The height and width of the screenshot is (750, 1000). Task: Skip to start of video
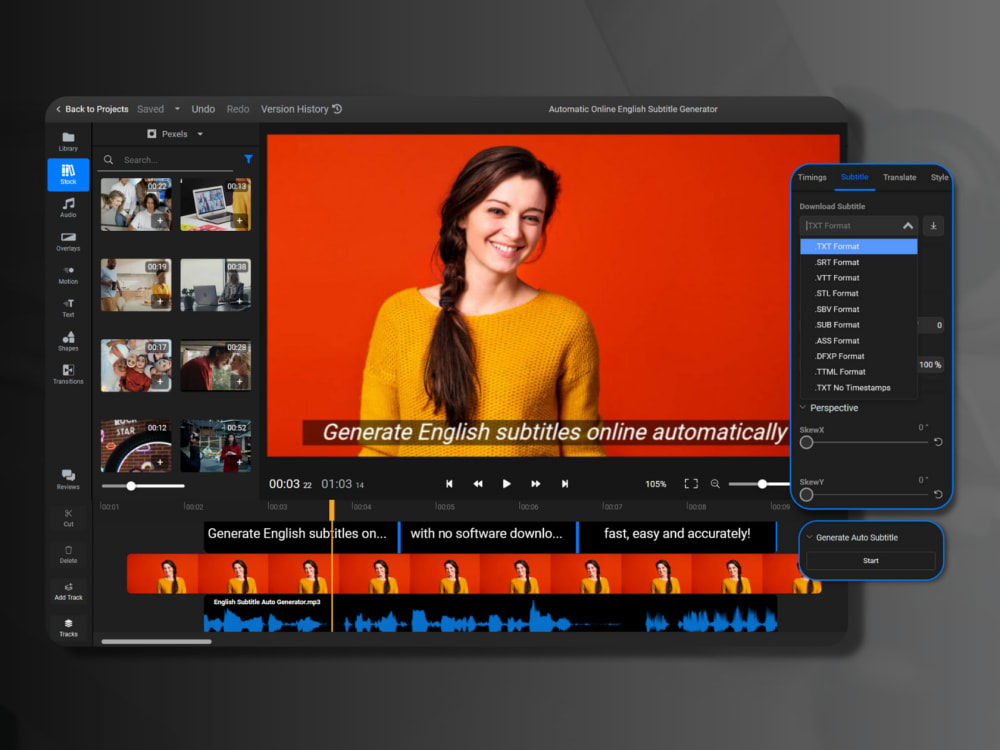pyautogui.click(x=449, y=484)
